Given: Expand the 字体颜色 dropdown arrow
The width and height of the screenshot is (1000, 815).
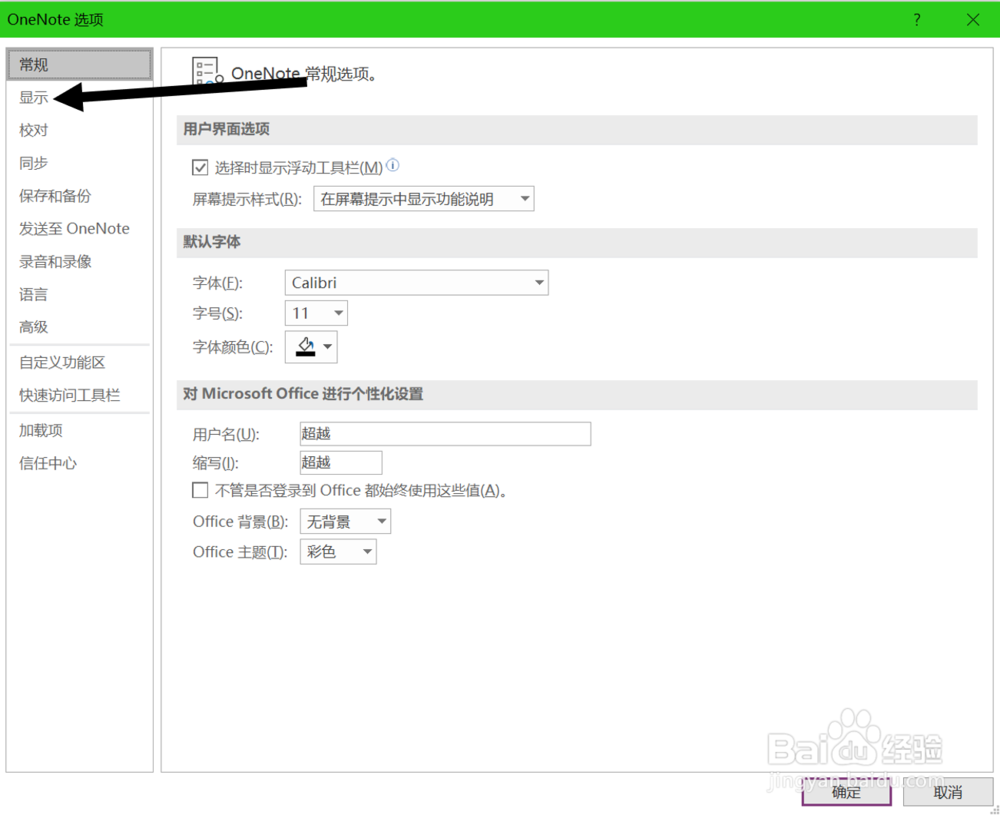Looking at the screenshot, I should point(328,347).
